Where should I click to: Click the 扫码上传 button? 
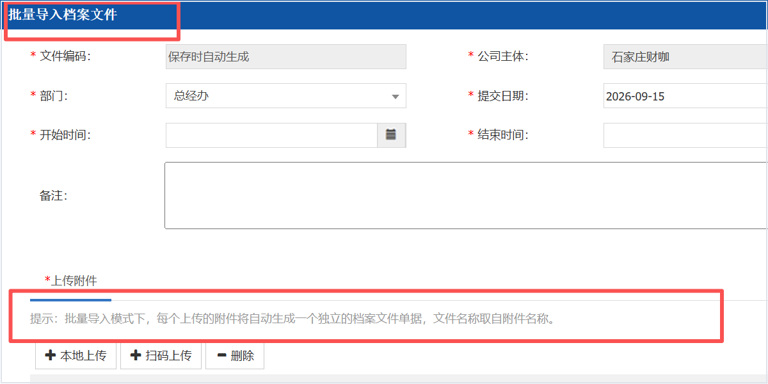(161, 356)
